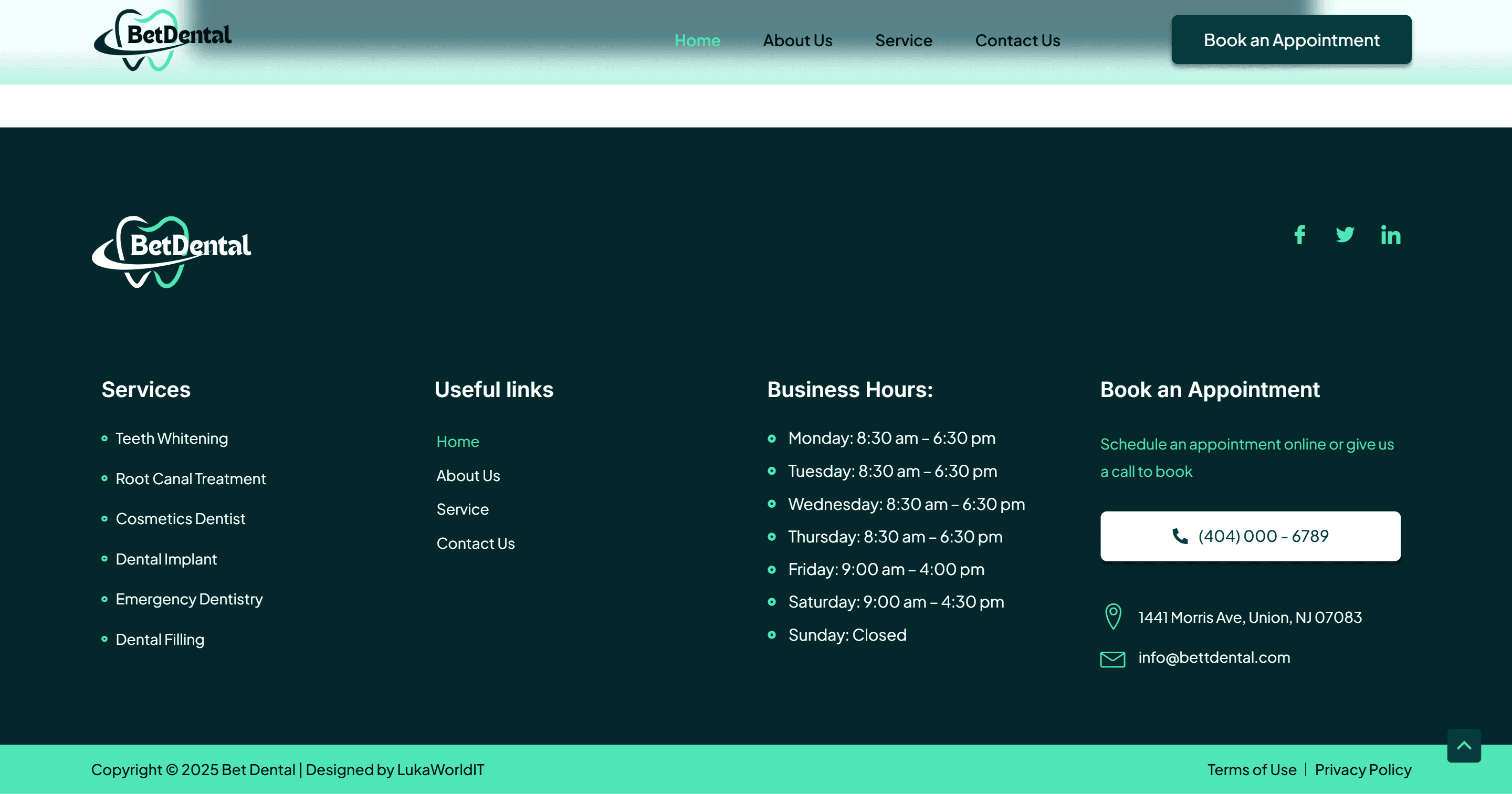Viewport: 1512px width, 794px height.
Task: Click info@bettdental.com email address
Action: pyautogui.click(x=1214, y=657)
